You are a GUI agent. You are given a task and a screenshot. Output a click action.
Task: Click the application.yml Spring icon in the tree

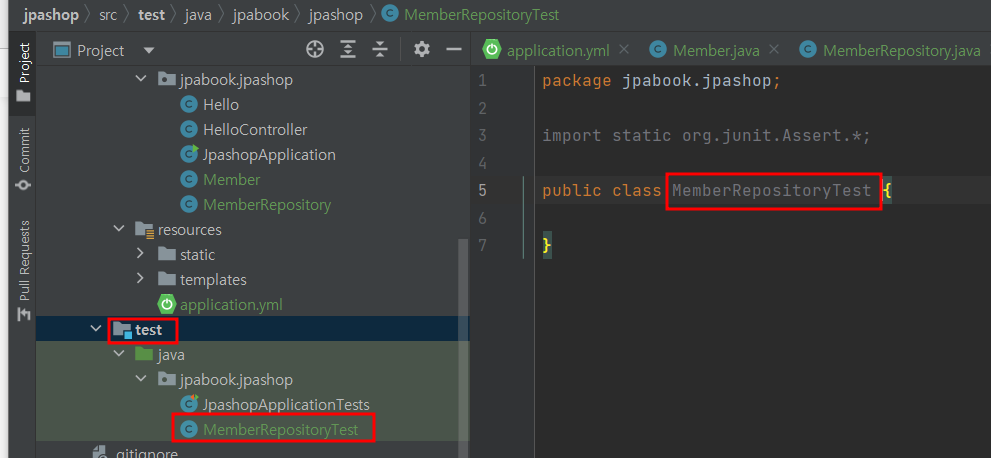[166, 305]
